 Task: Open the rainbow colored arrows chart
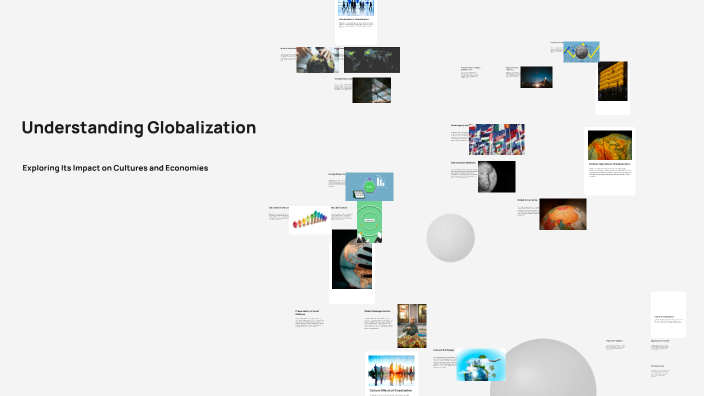pyautogui.click(x=310, y=220)
